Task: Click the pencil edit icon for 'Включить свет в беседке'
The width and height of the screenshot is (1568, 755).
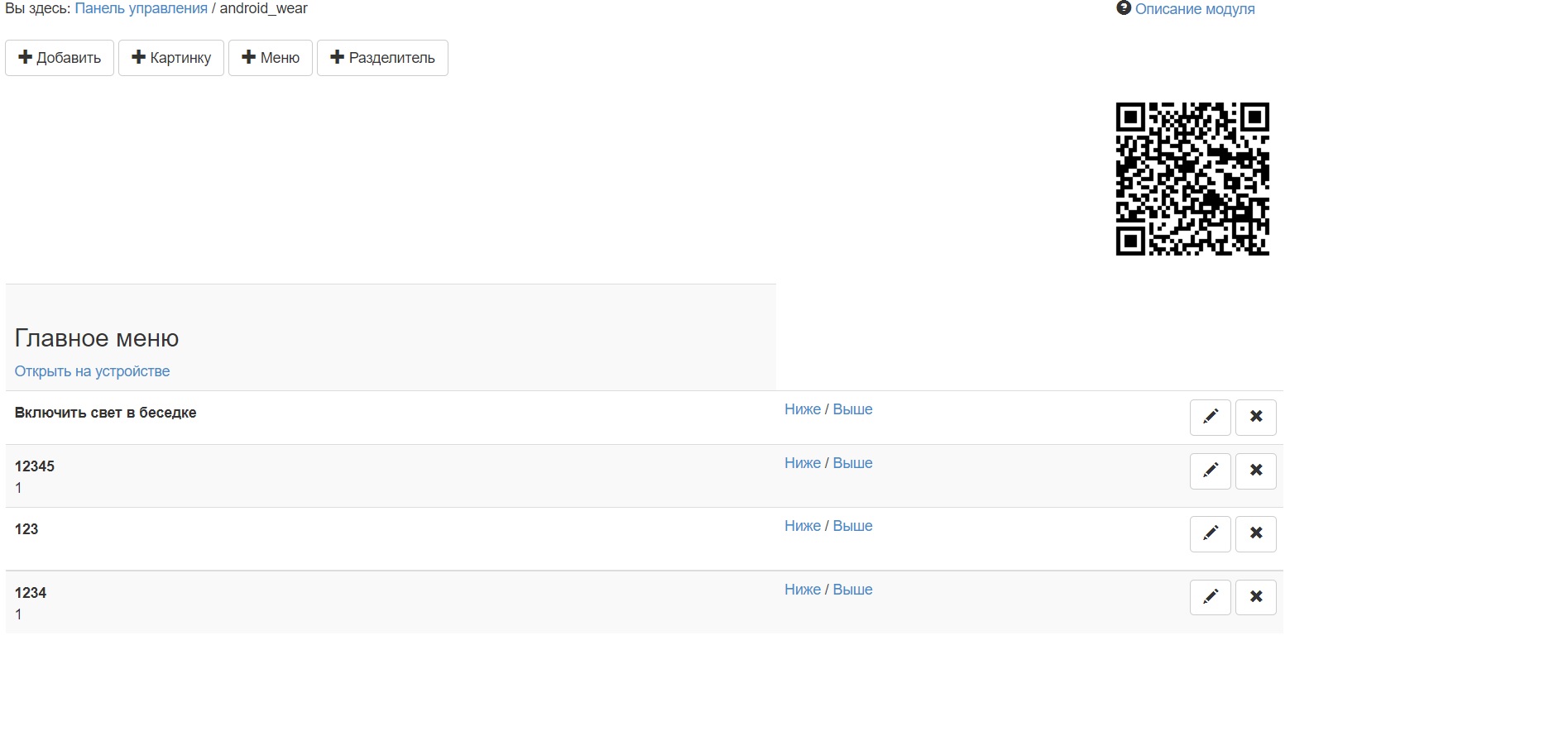Action: pos(1210,417)
